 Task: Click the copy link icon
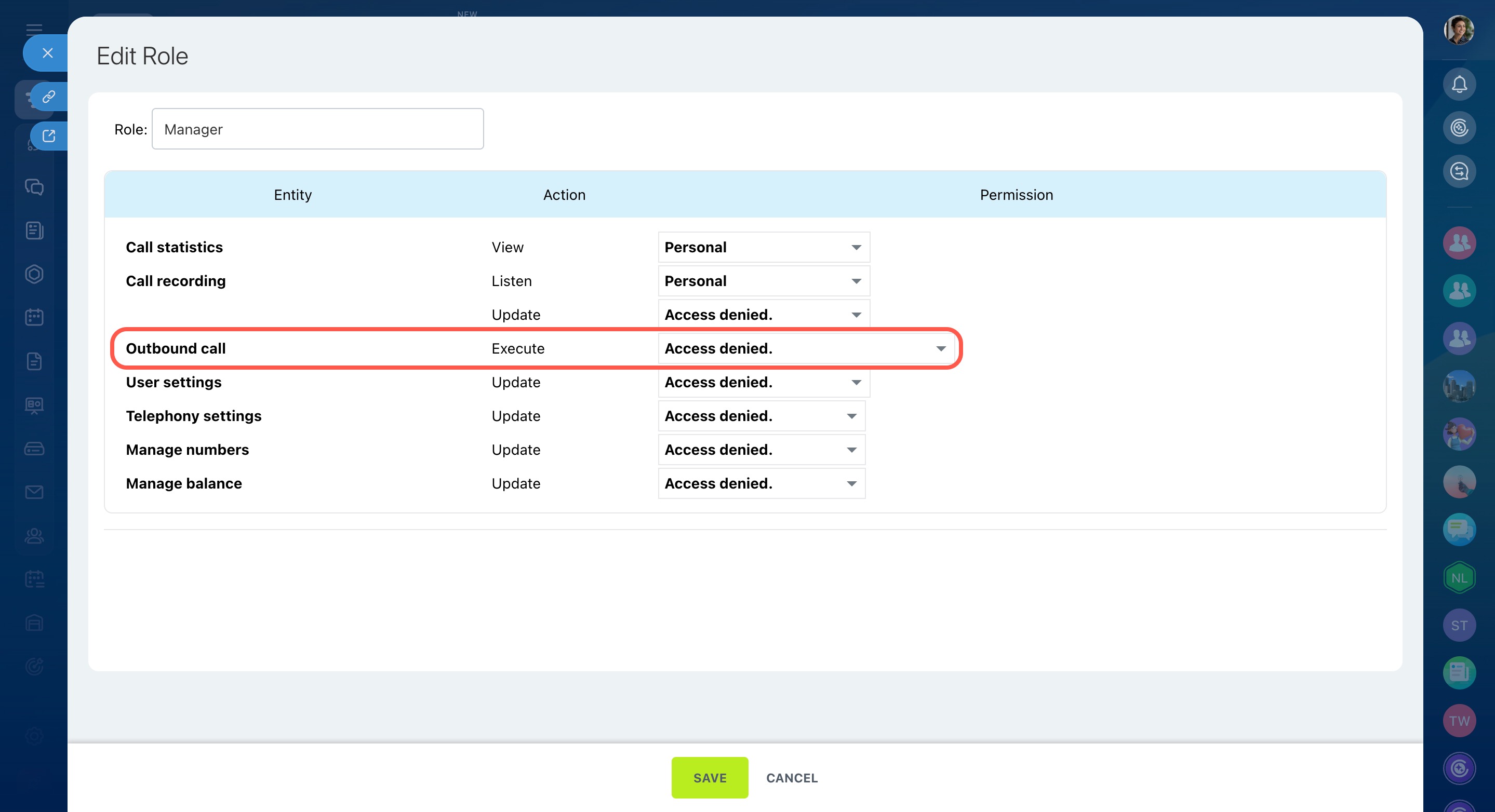(49, 96)
